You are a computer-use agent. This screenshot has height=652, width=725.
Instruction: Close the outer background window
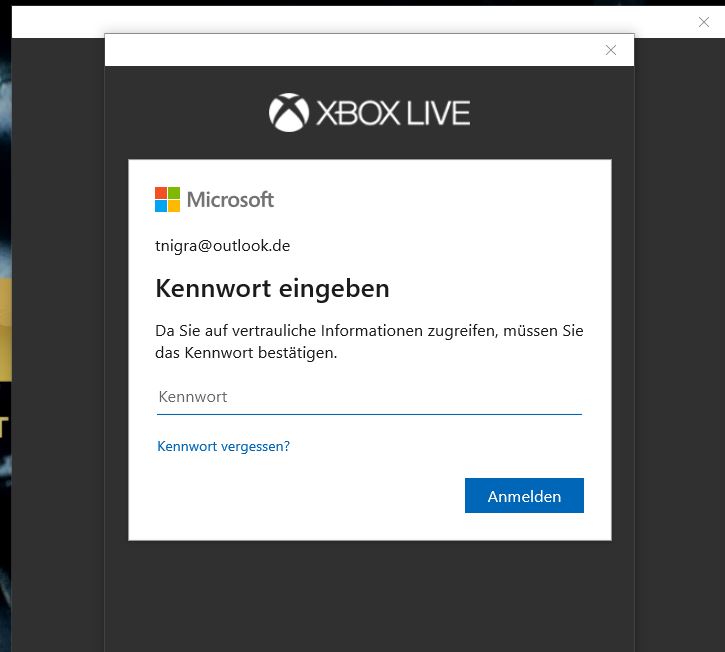click(703, 22)
